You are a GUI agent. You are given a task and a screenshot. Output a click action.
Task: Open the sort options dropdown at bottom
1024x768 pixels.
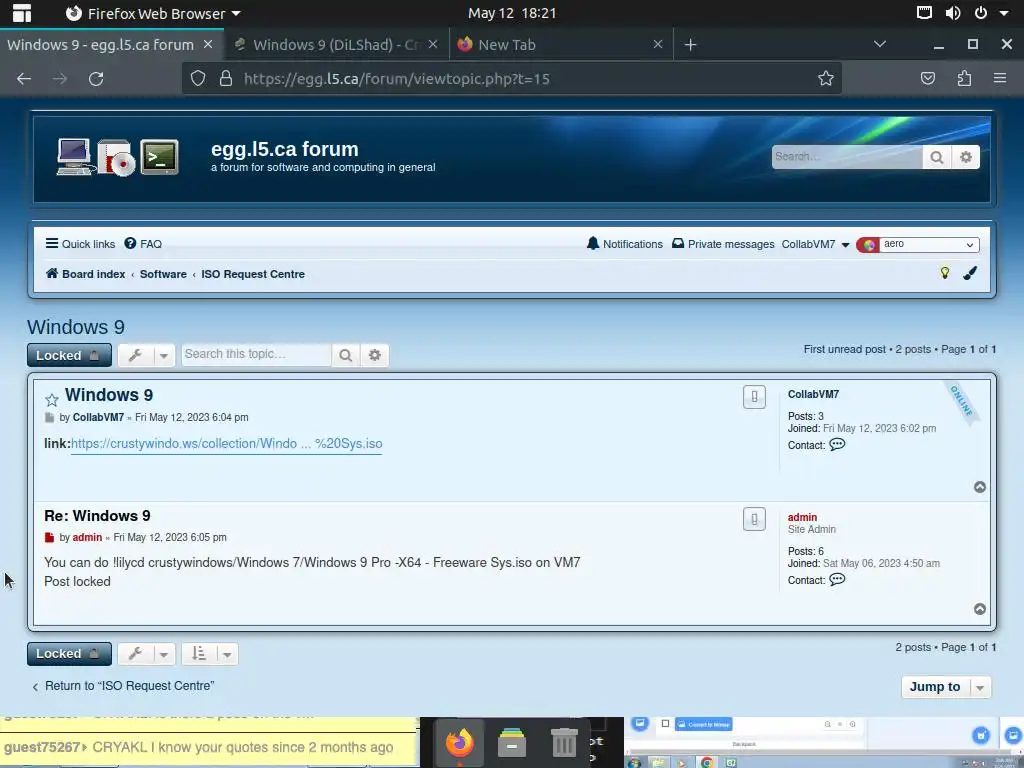210,654
